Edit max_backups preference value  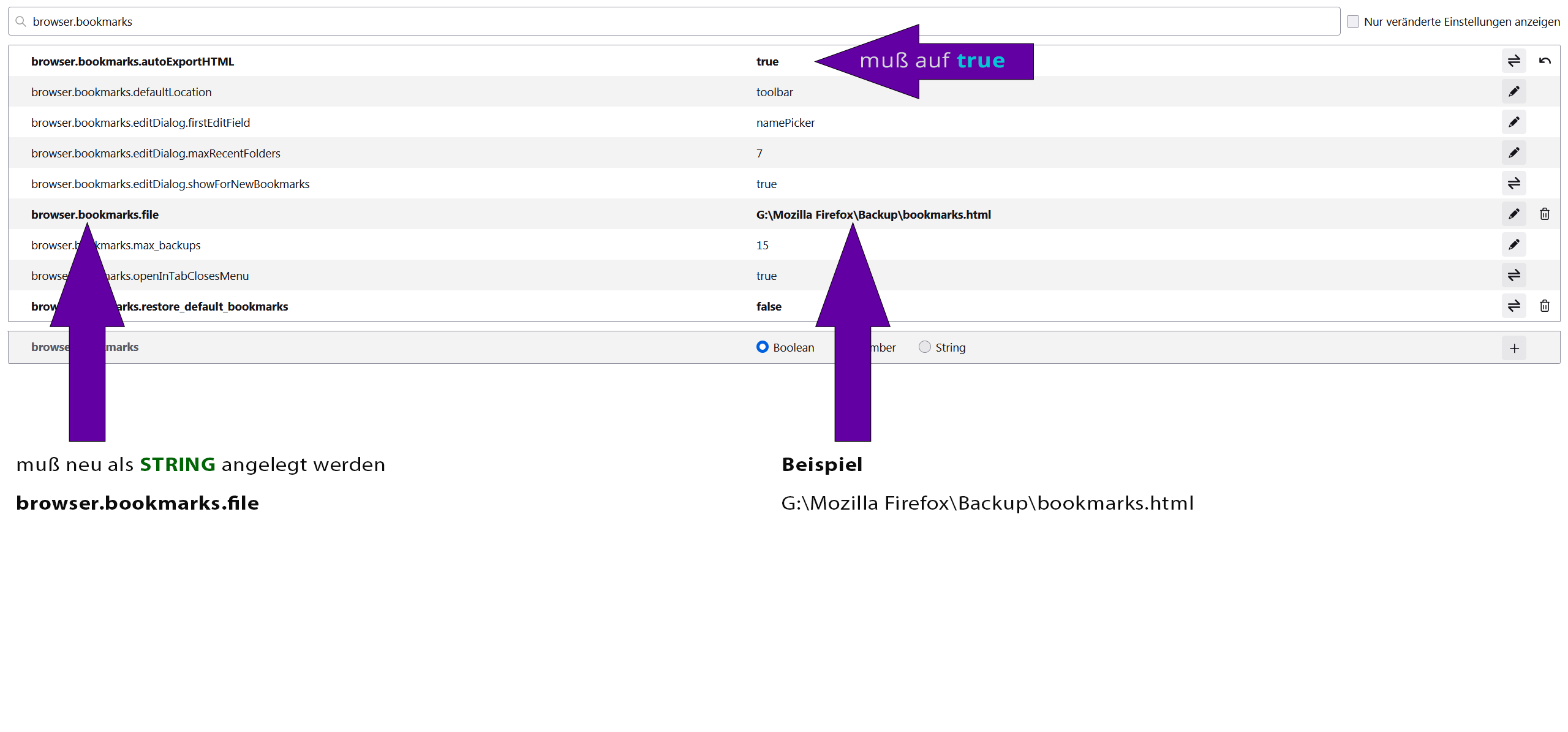1513,245
